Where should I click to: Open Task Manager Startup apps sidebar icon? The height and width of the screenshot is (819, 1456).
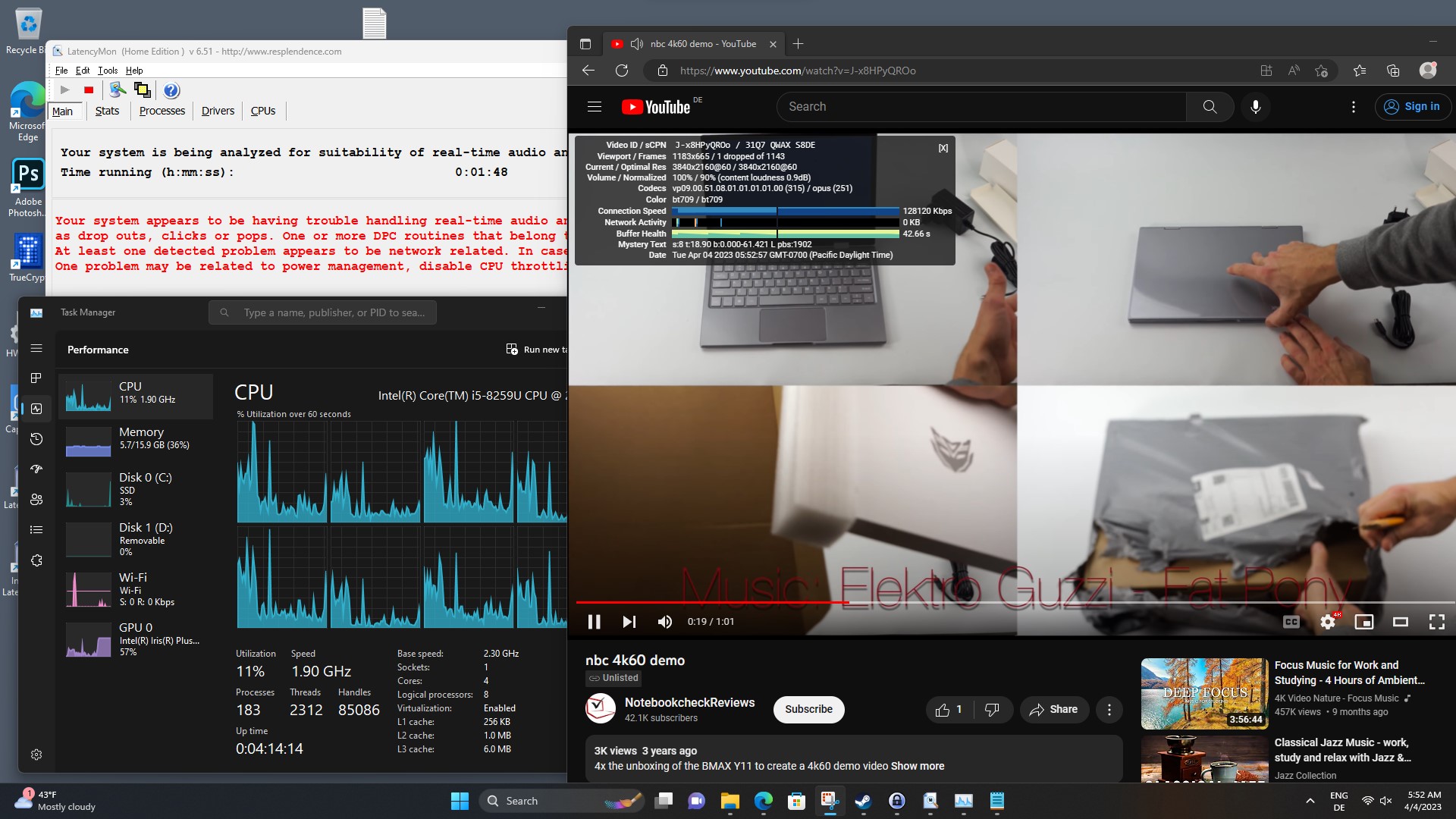pos(36,469)
